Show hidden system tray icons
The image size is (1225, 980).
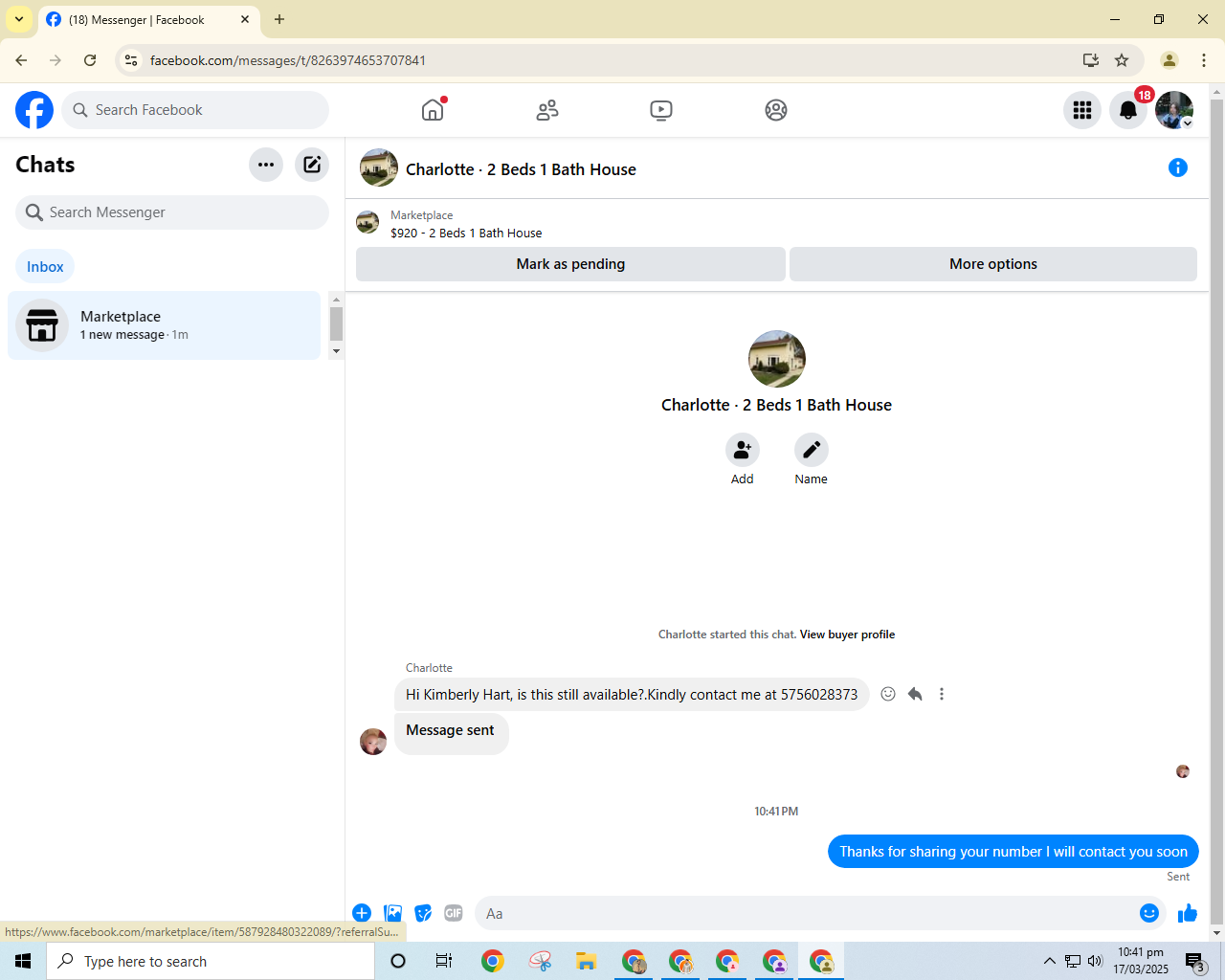tap(1050, 961)
